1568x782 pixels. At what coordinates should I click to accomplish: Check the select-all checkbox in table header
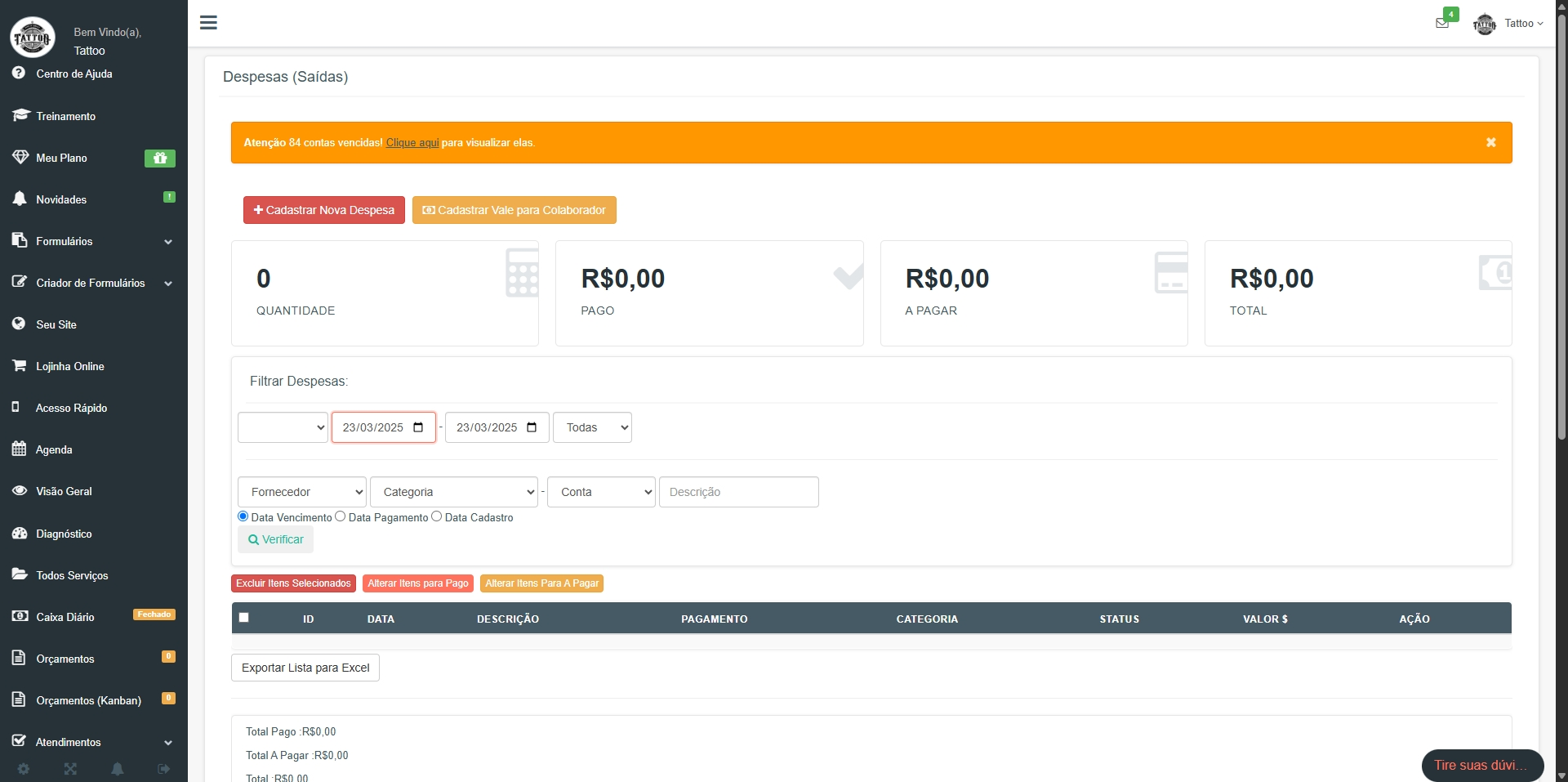(x=243, y=618)
